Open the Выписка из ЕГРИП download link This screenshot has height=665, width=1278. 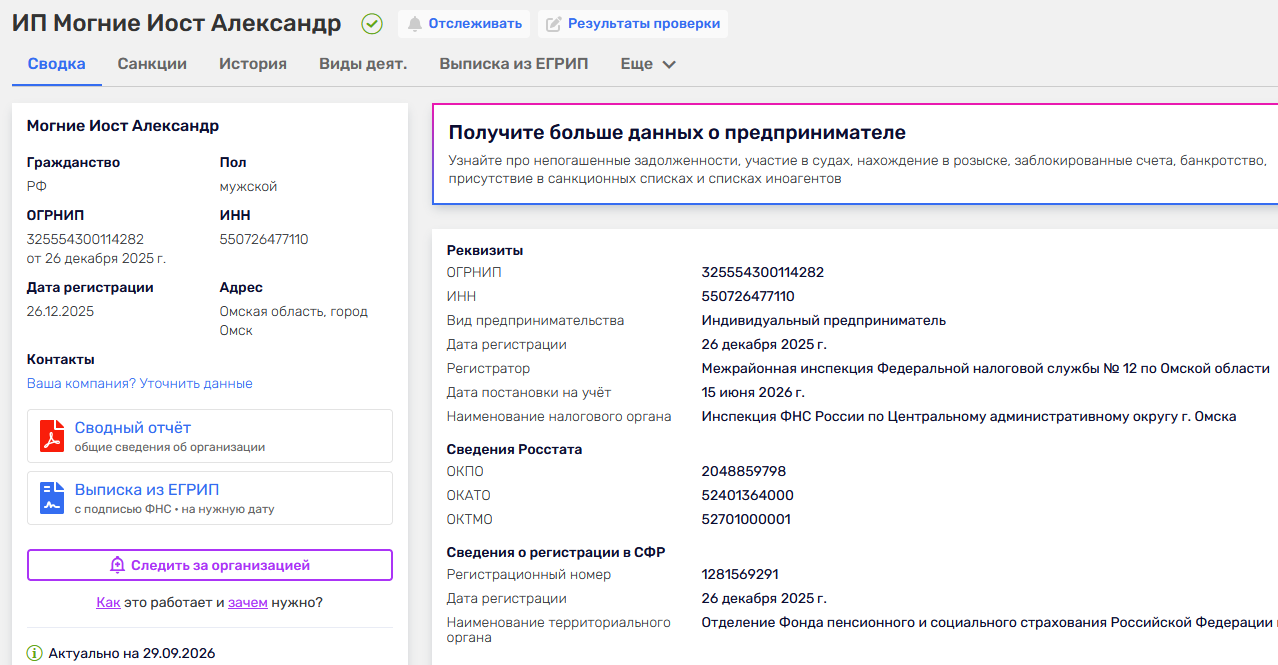point(147,490)
